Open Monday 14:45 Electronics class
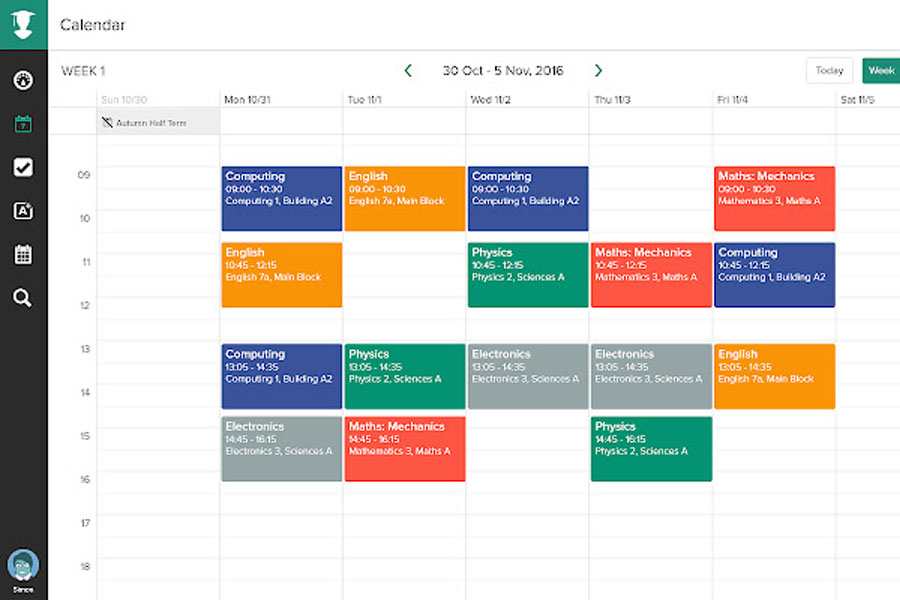900x600 pixels. [x=282, y=449]
